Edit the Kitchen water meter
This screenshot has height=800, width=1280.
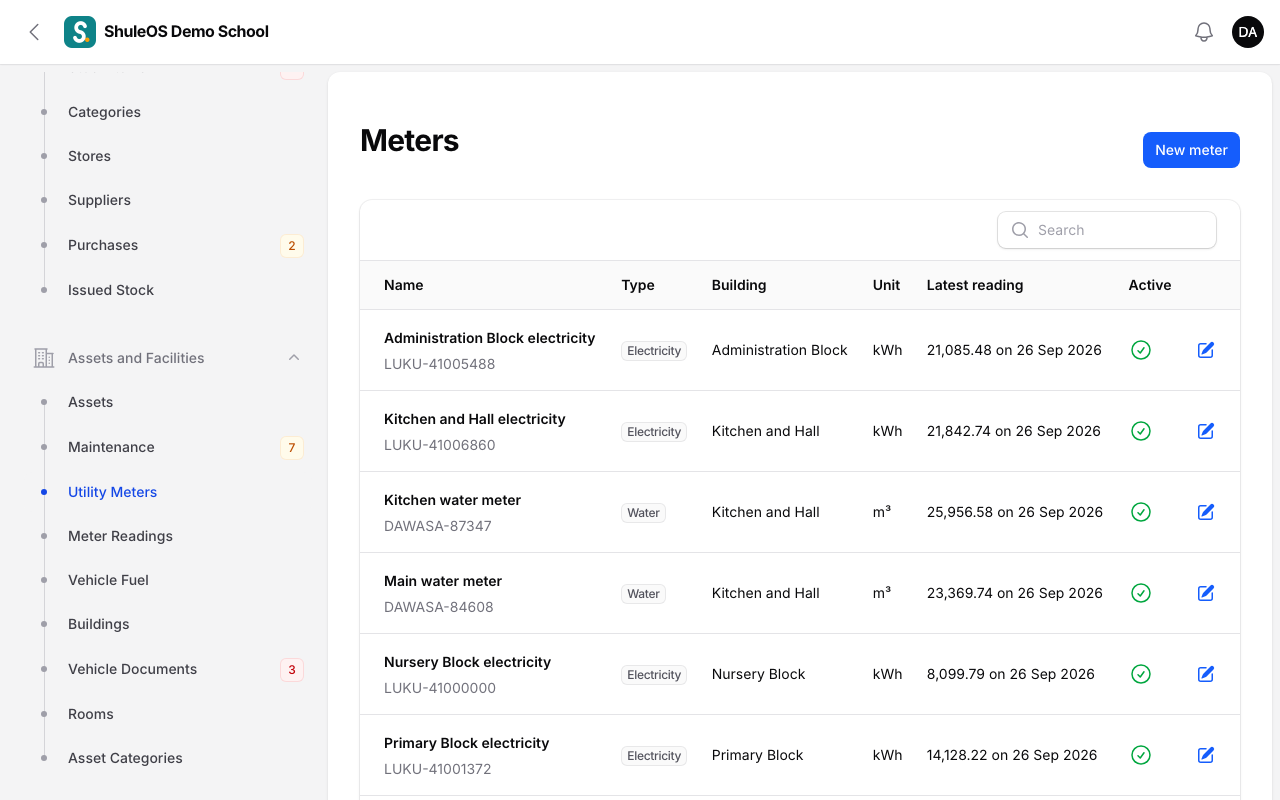tap(1206, 512)
